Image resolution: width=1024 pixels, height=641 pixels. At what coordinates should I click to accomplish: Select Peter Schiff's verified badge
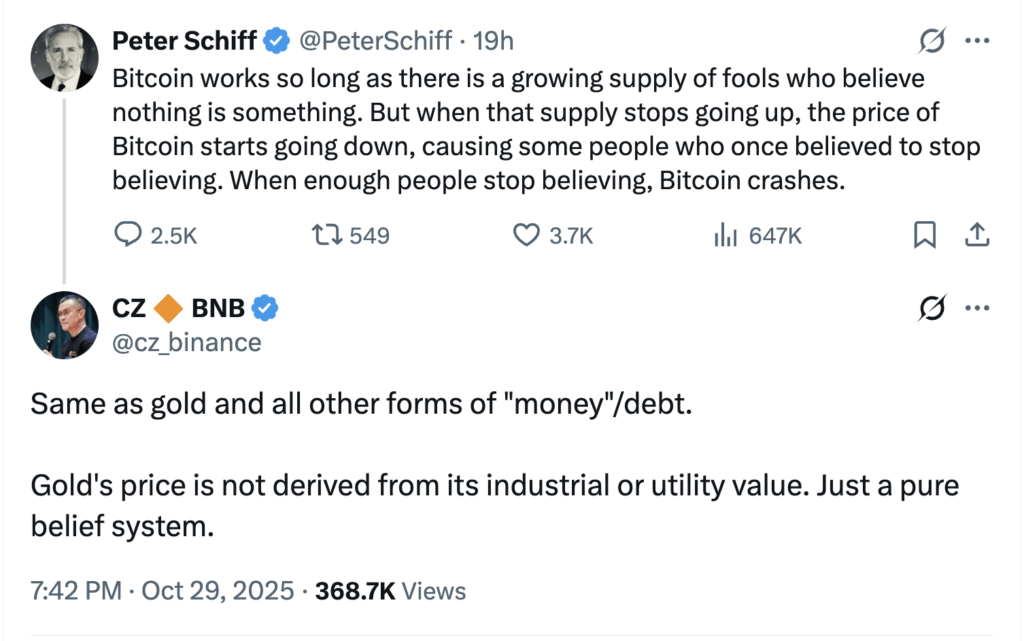pos(274,41)
